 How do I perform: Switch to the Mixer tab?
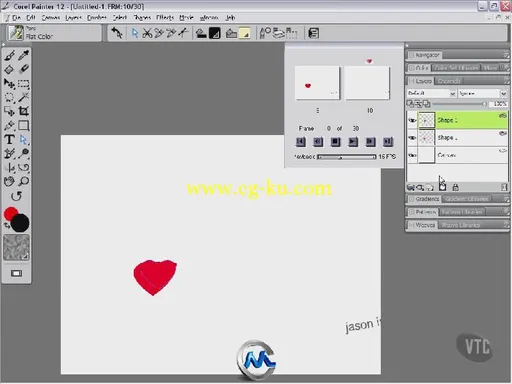[x=490, y=68]
